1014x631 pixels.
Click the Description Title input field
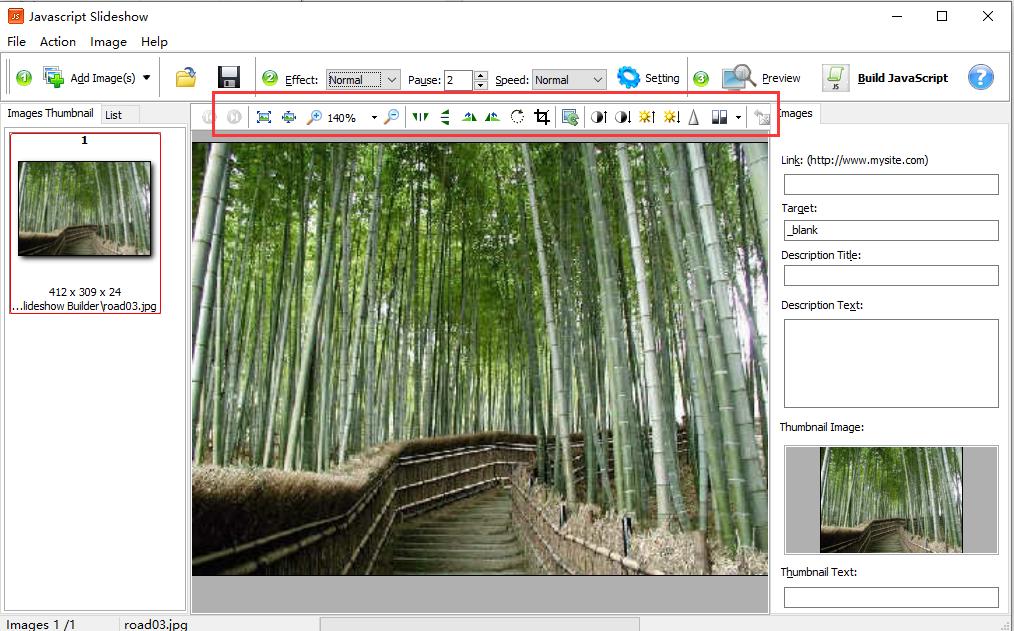click(890, 275)
